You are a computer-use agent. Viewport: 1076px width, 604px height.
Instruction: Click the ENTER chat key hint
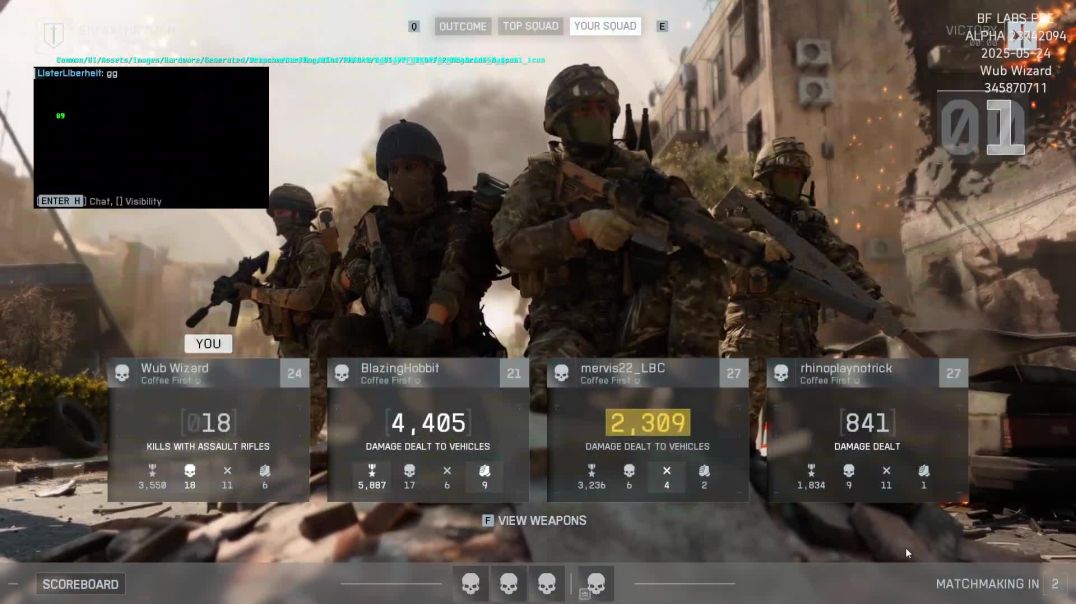point(60,201)
